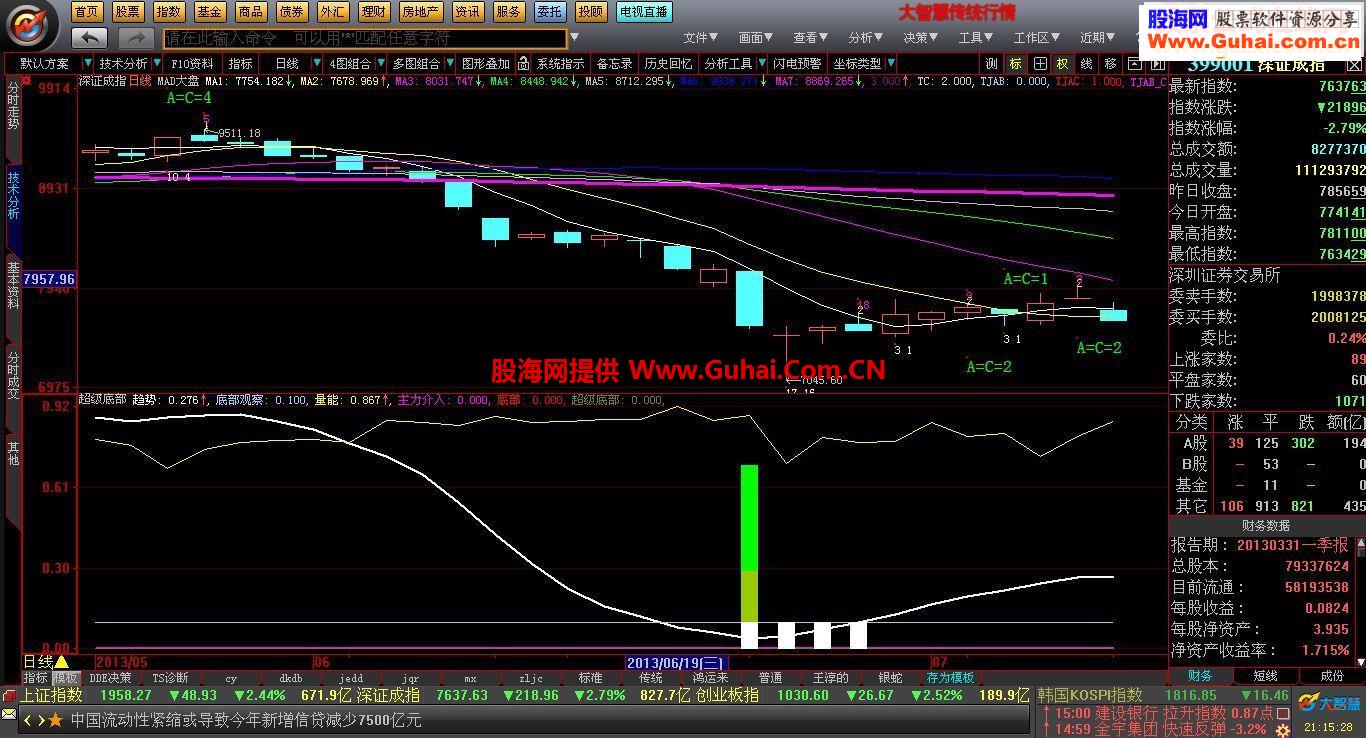The height and width of the screenshot is (738, 1366).
Task: Click the 基金 button
Action: (209, 12)
